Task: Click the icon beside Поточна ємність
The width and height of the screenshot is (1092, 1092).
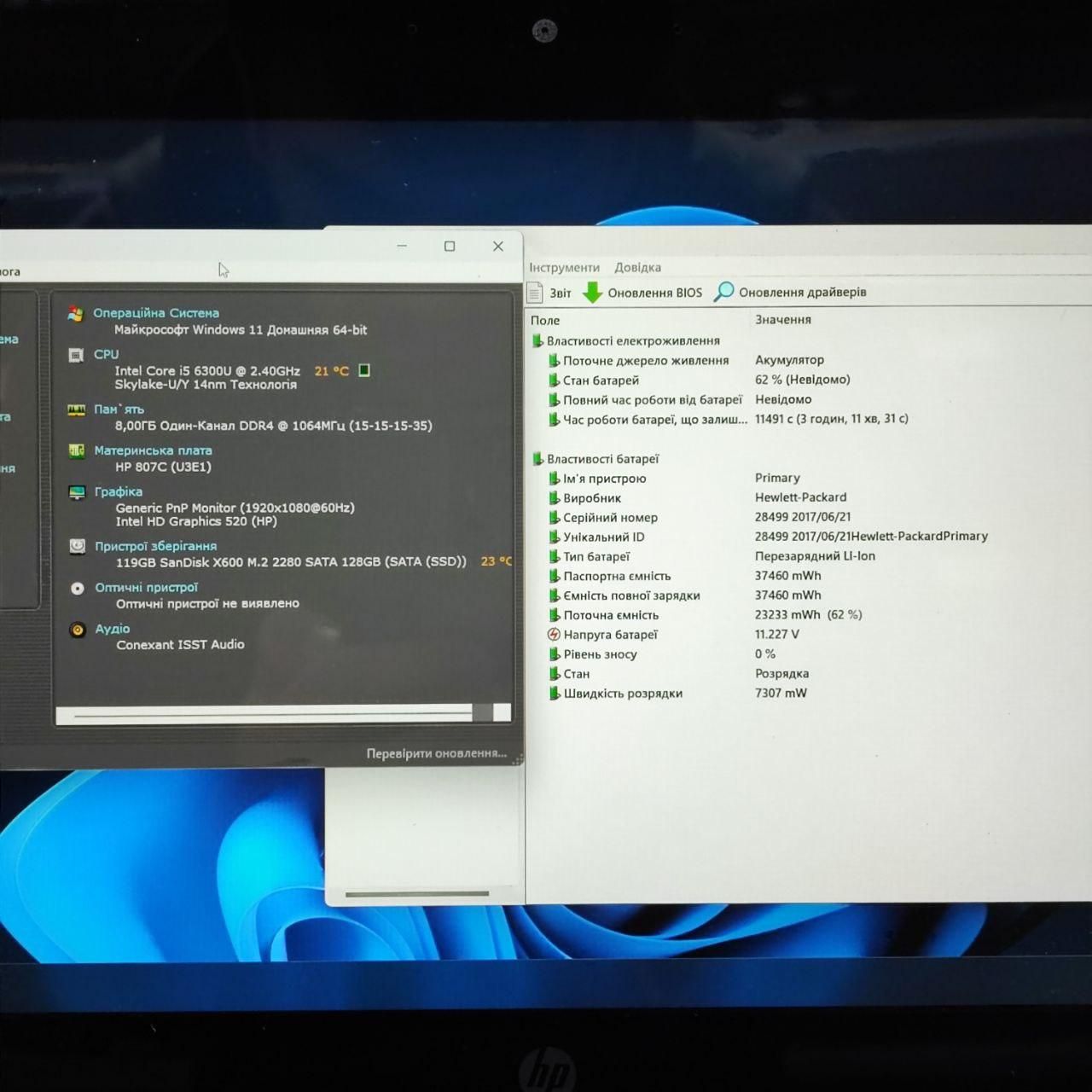Action: click(x=554, y=615)
